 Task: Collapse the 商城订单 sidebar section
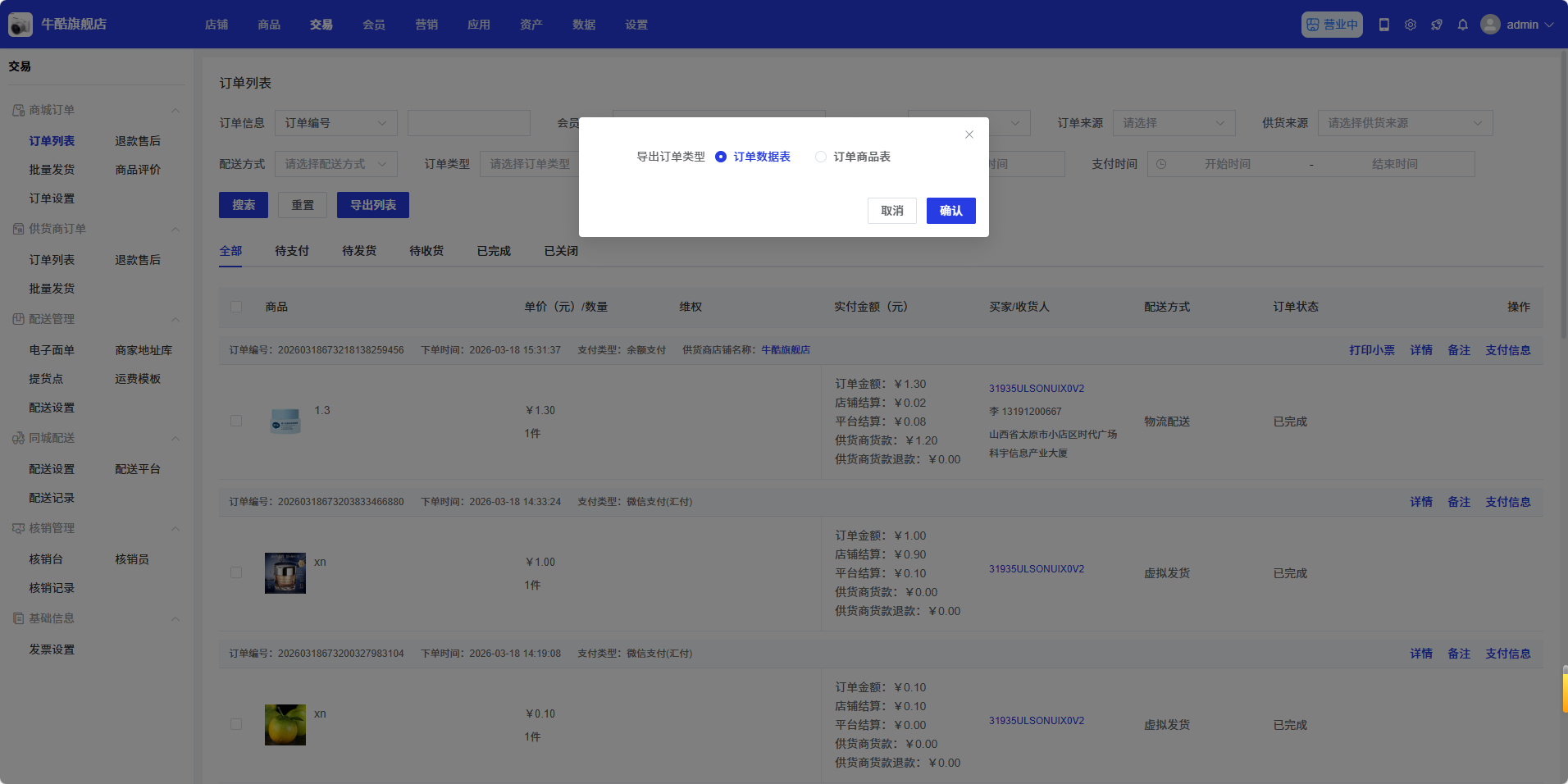[x=175, y=110]
